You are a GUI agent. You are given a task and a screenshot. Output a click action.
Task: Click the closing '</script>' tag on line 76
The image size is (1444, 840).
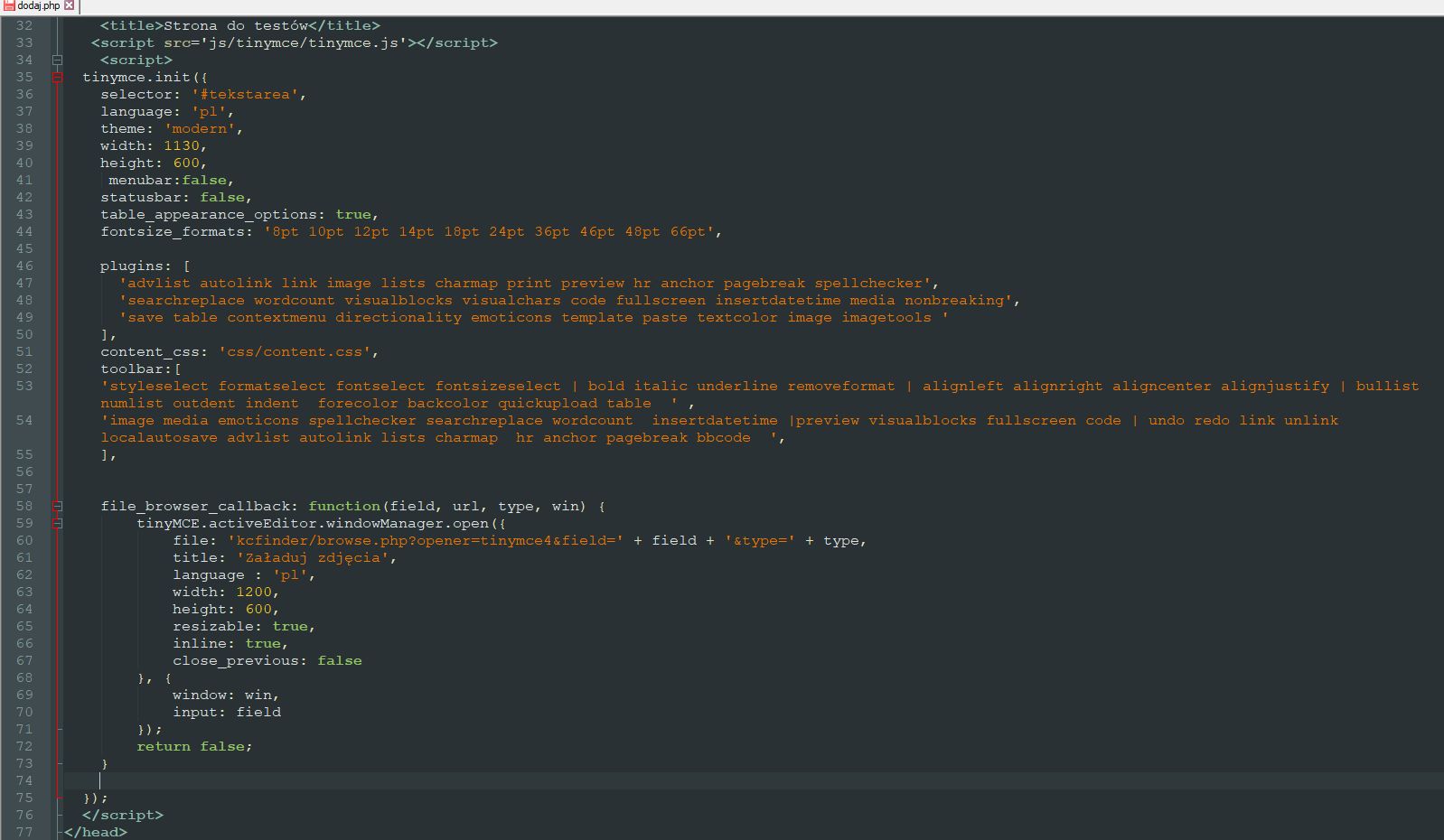pyautogui.click(x=123, y=816)
